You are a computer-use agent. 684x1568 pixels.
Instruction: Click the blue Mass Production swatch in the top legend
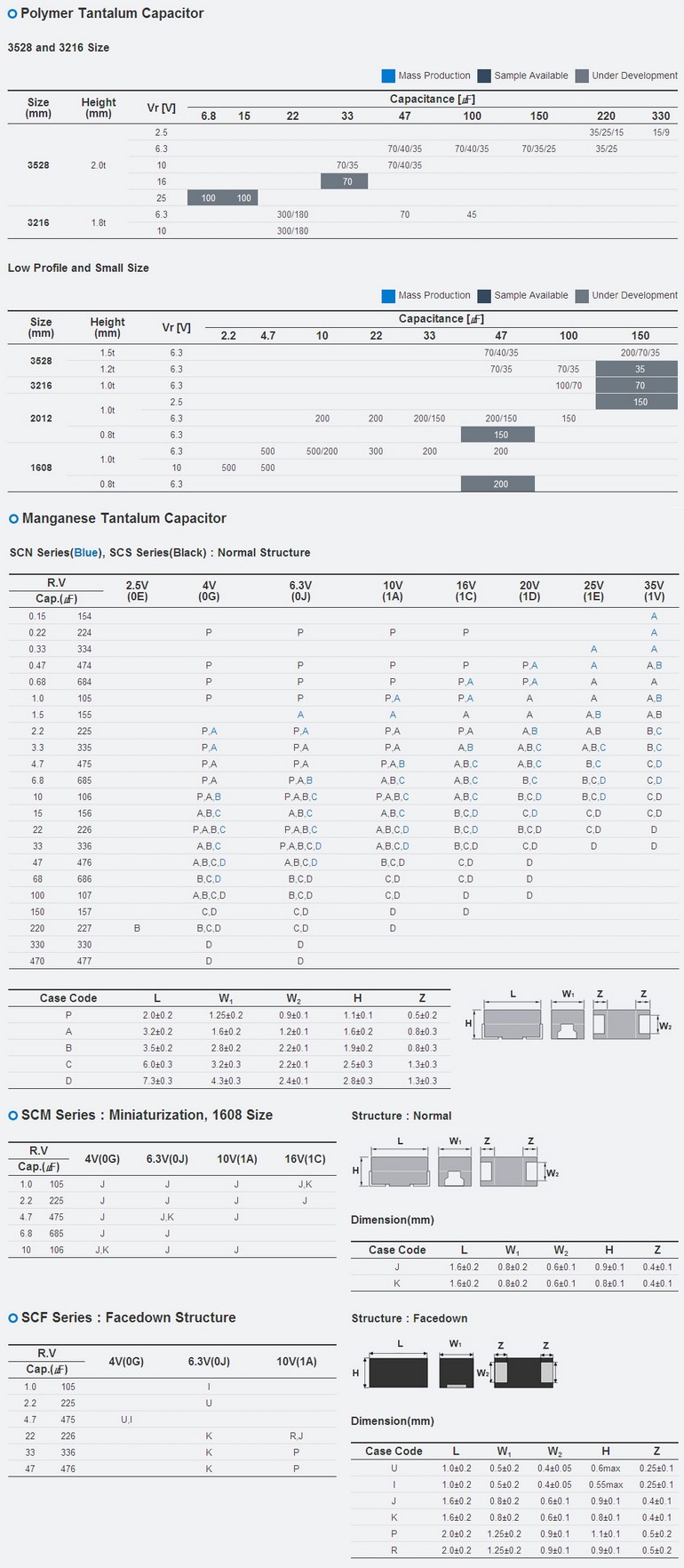click(x=388, y=76)
